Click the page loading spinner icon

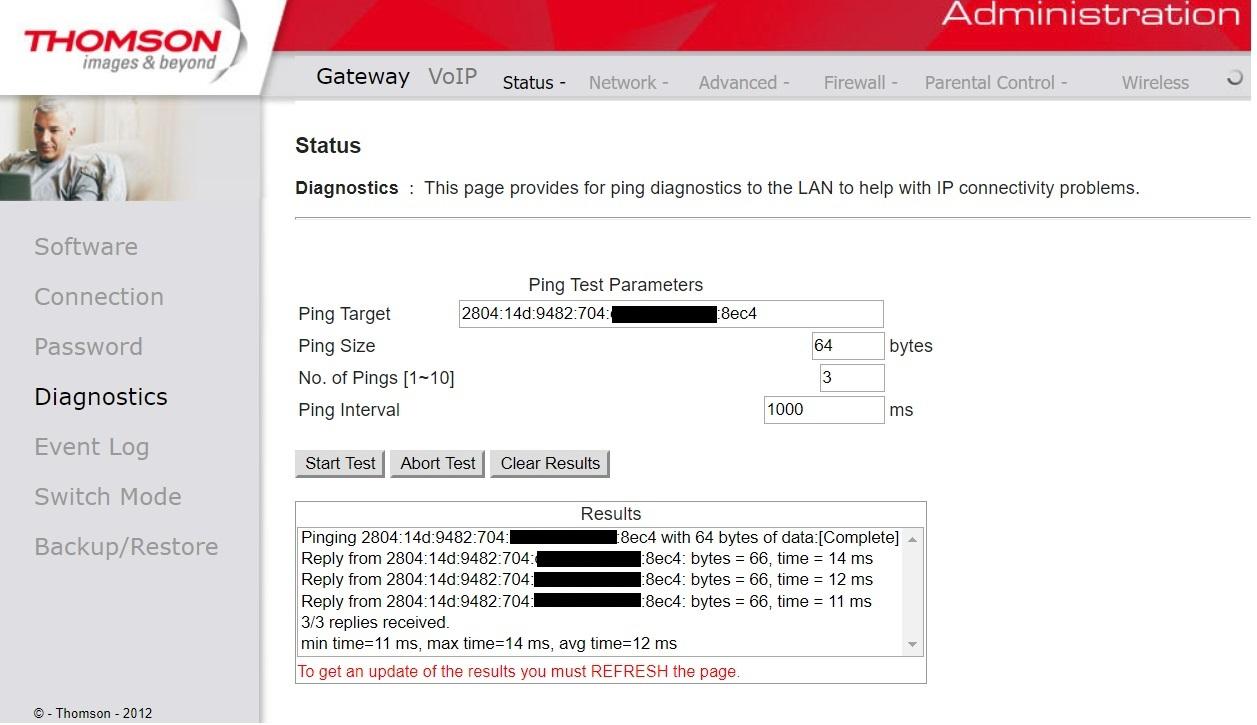click(1235, 77)
